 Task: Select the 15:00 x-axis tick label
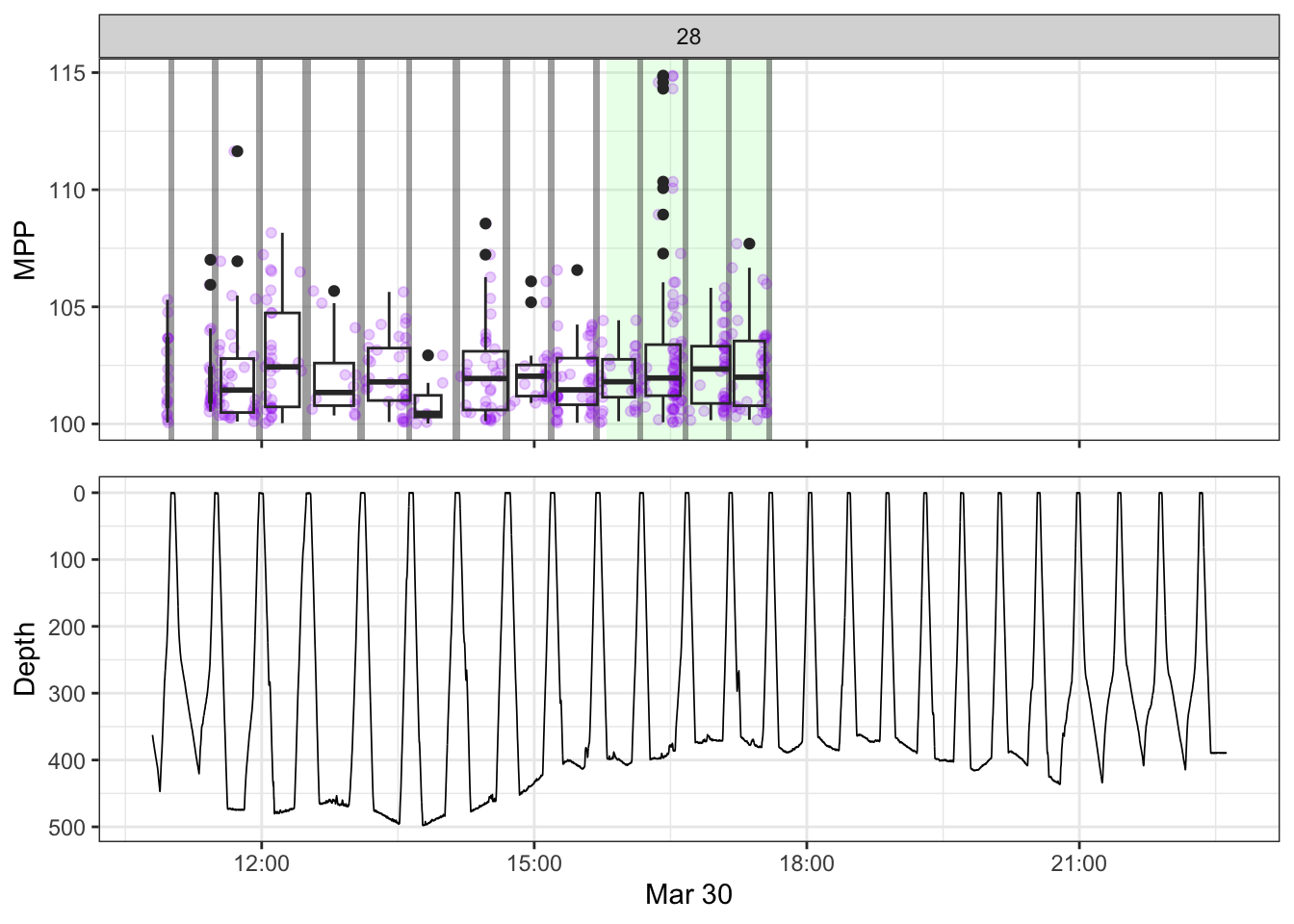[x=533, y=863]
